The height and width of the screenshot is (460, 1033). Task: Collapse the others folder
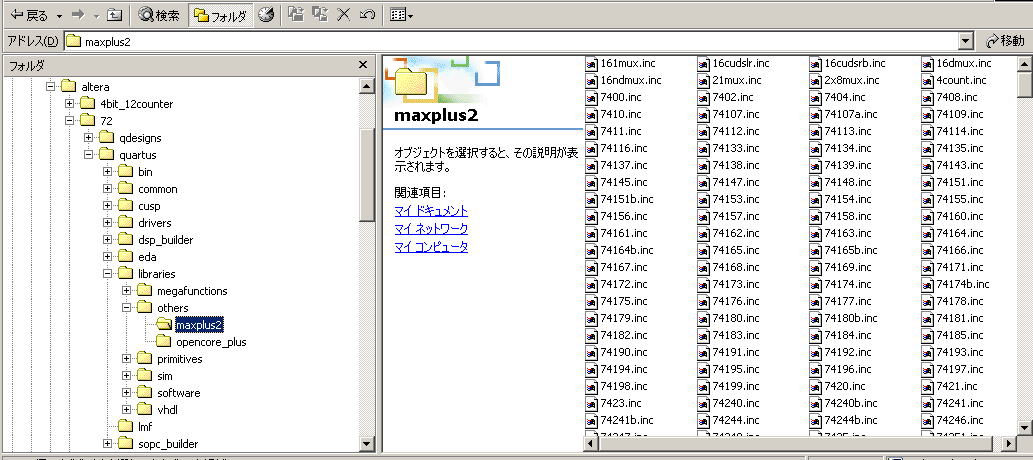(x=127, y=308)
